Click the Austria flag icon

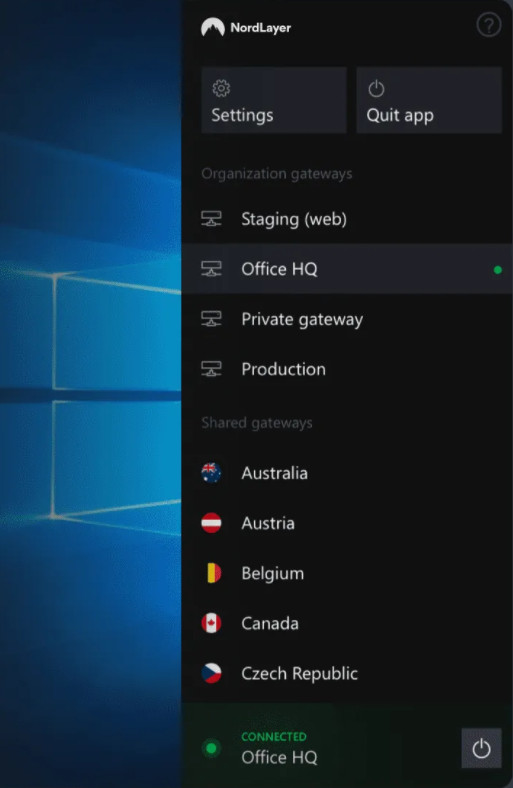212,523
